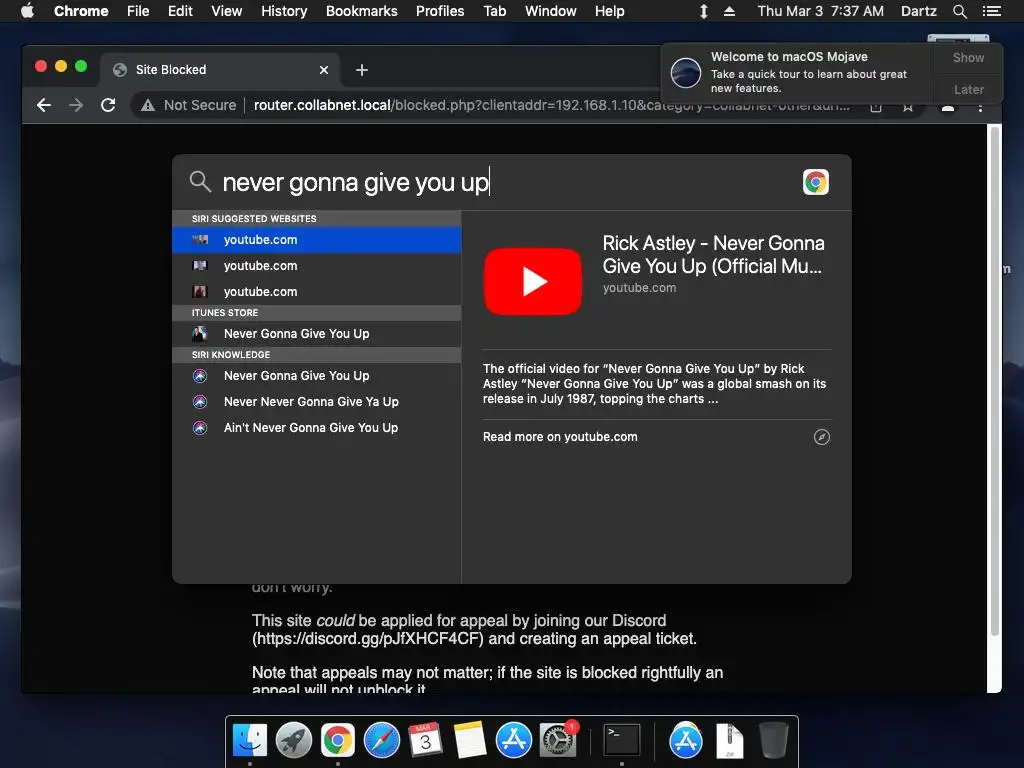Open Calendar from the Dock

(425, 741)
